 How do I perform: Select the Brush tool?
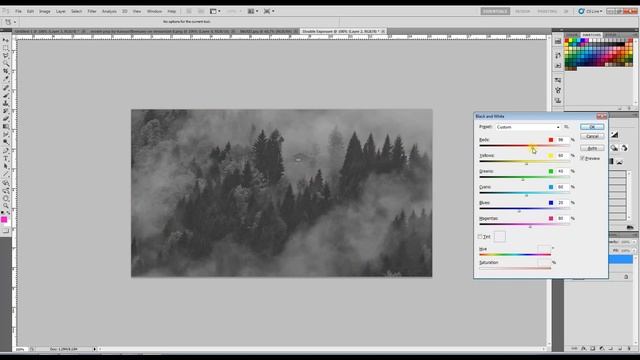click(6, 95)
